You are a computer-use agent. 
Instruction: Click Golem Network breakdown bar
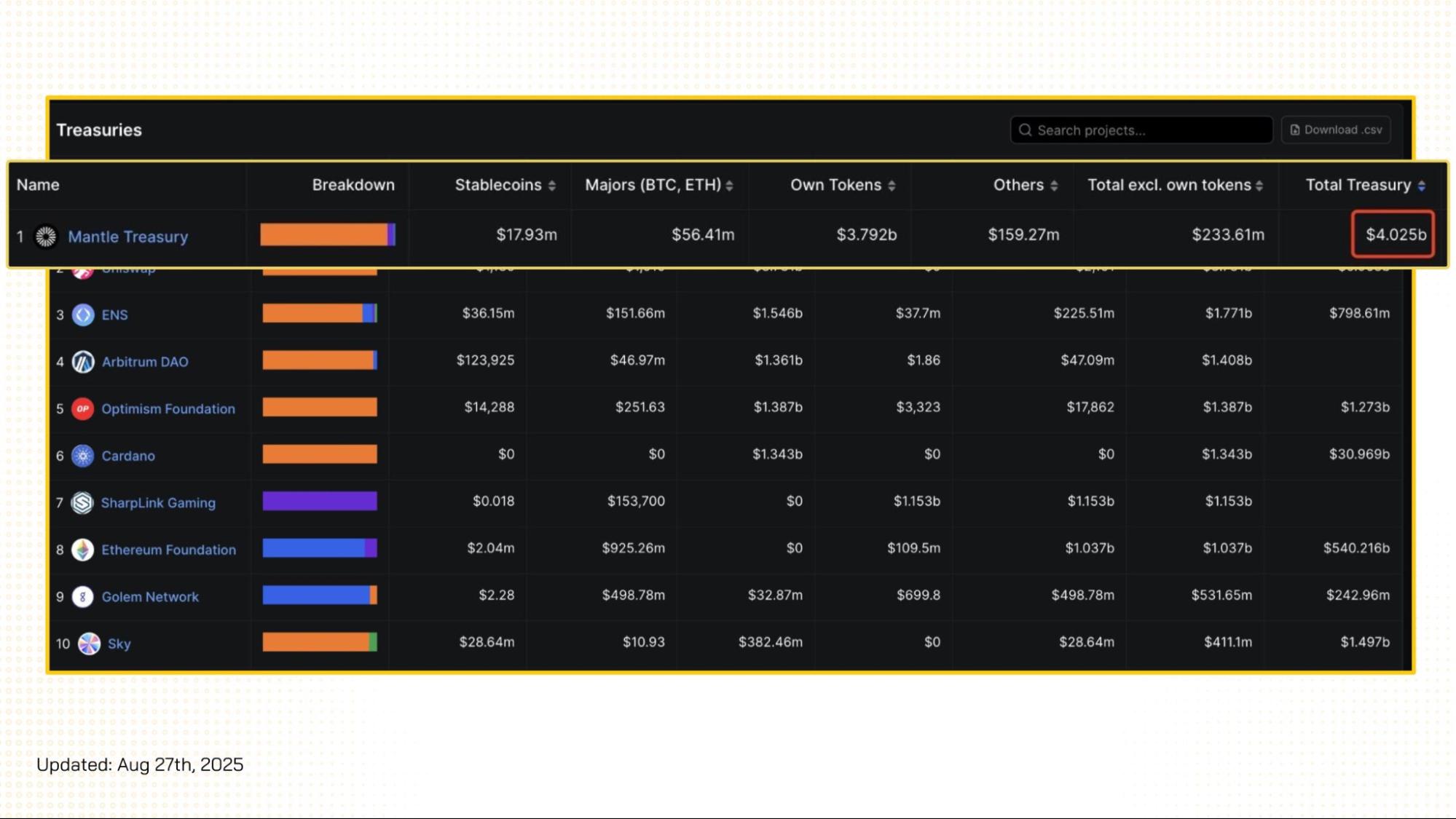pyautogui.click(x=320, y=595)
